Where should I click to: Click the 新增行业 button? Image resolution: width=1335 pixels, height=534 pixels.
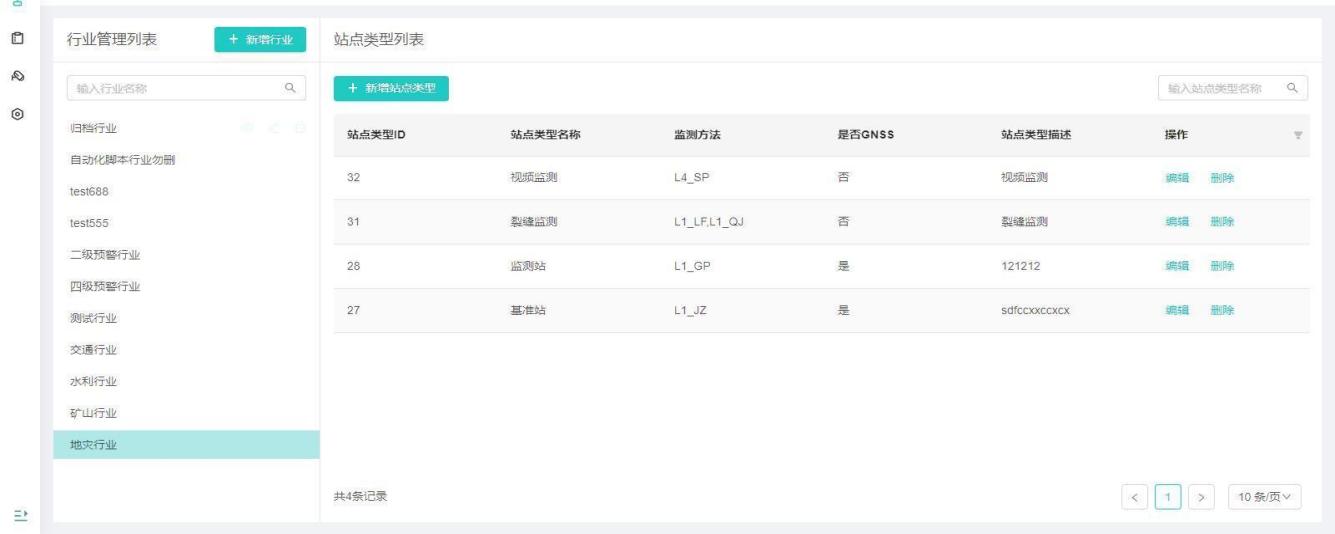259,39
